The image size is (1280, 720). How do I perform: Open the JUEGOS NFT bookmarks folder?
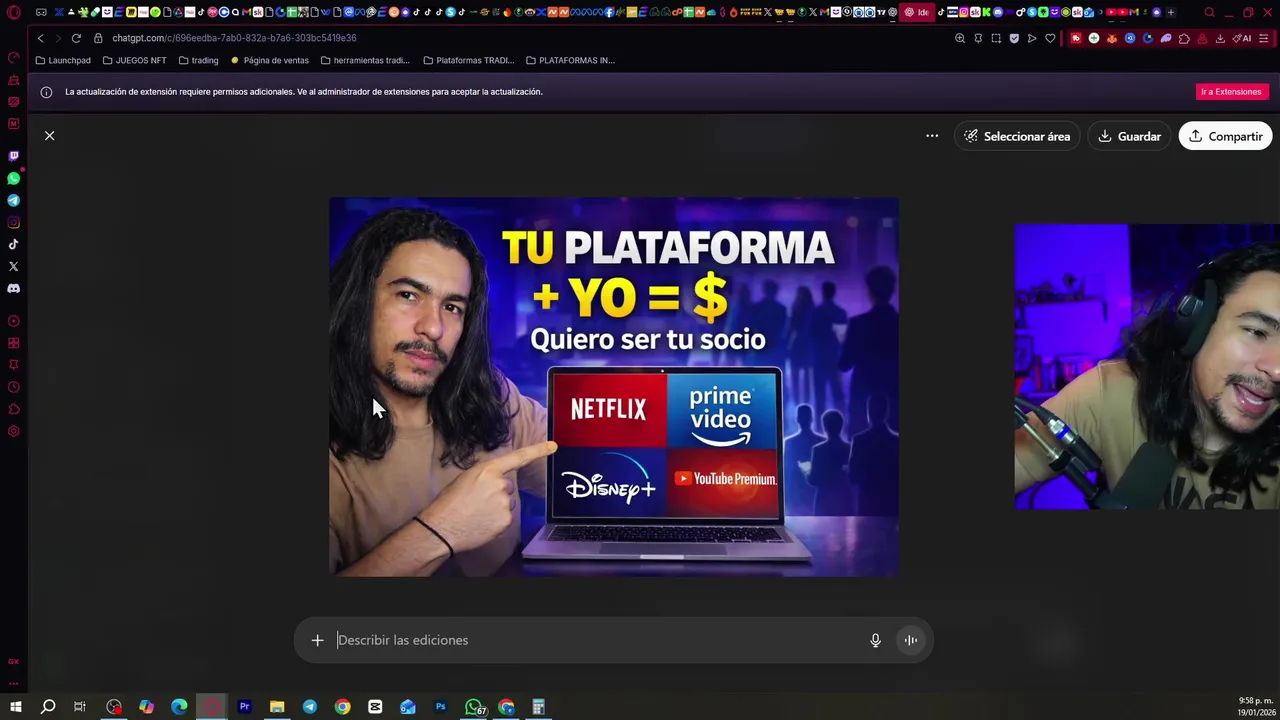click(135, 60)
